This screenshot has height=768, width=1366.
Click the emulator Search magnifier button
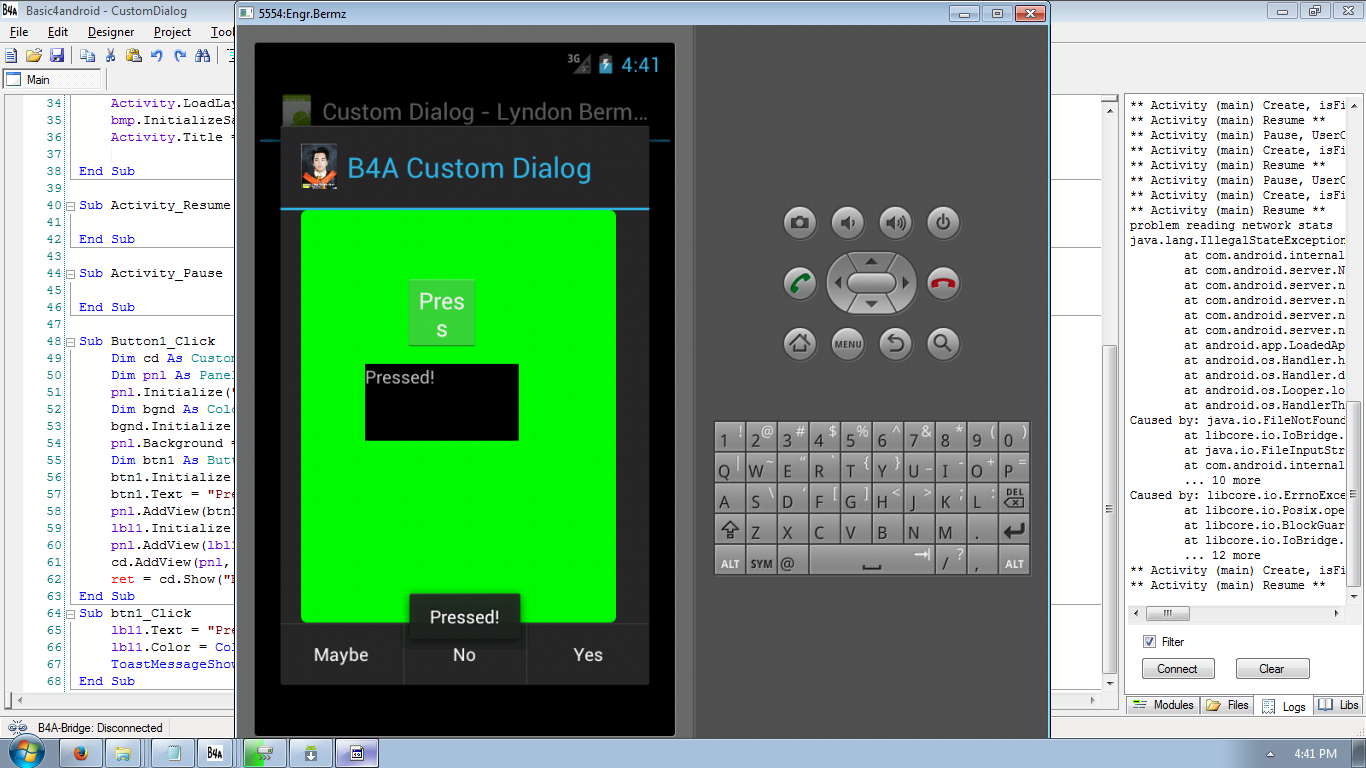click(x=943, y=344)
